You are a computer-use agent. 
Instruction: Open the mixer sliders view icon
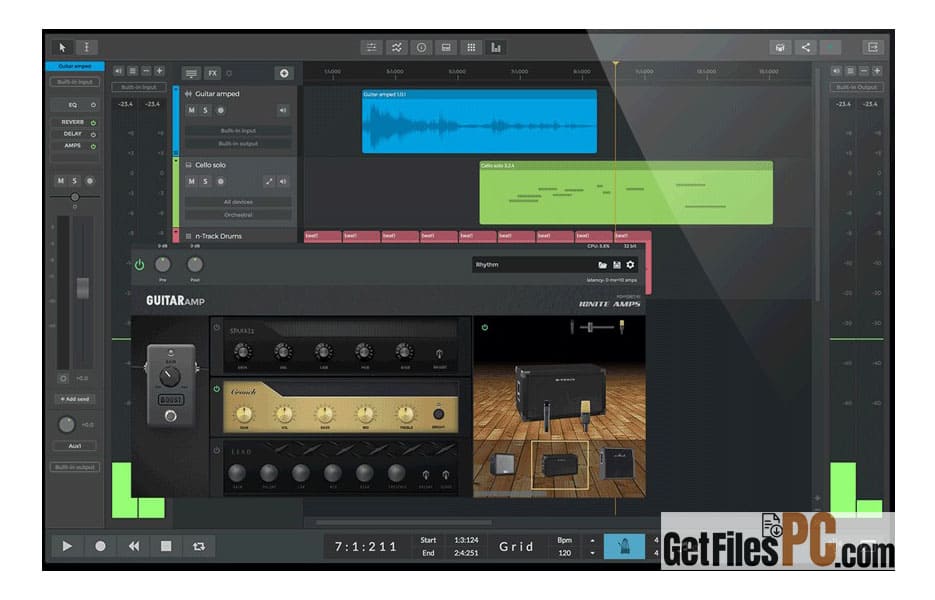coord(371,48)
